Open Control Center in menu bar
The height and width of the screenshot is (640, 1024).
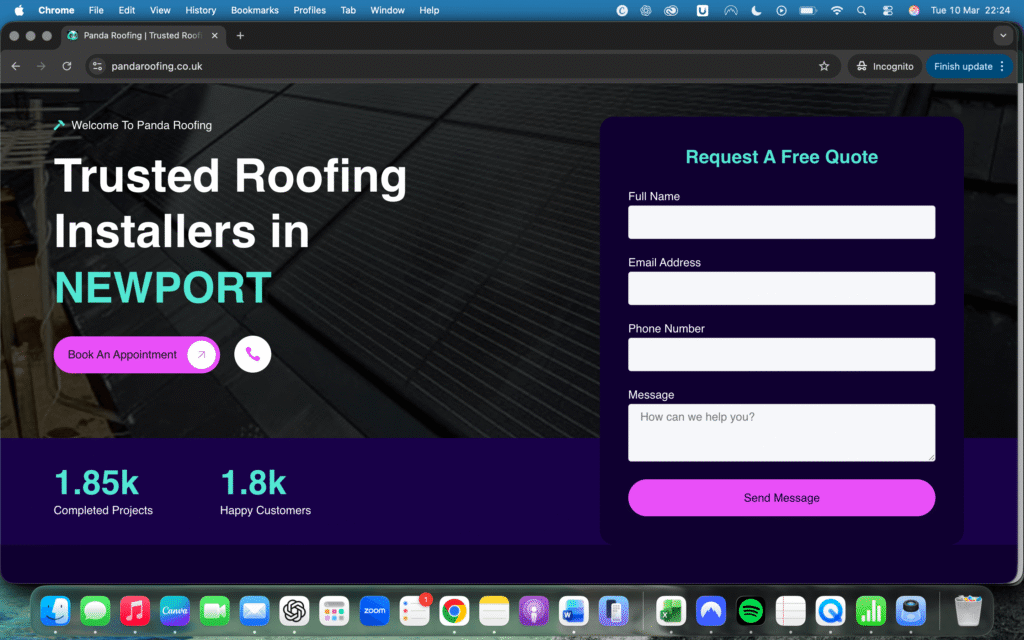[x=887, y=10]
